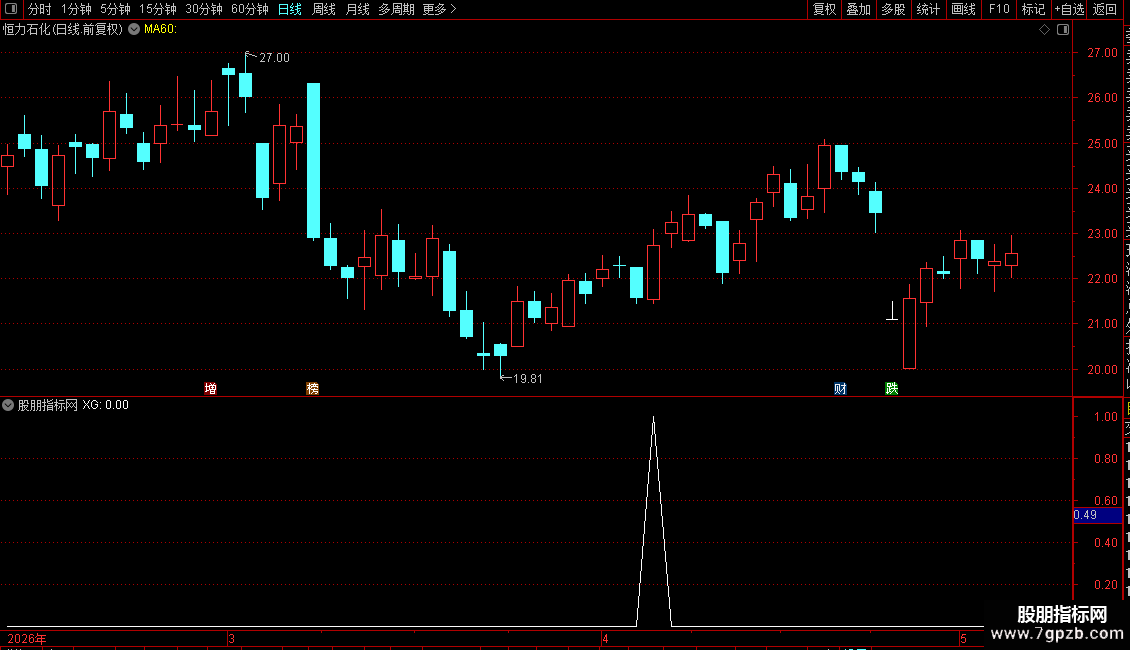1130x650 pixels.
Task: Click the 跌 event marker icon
Action: [891, 388]
